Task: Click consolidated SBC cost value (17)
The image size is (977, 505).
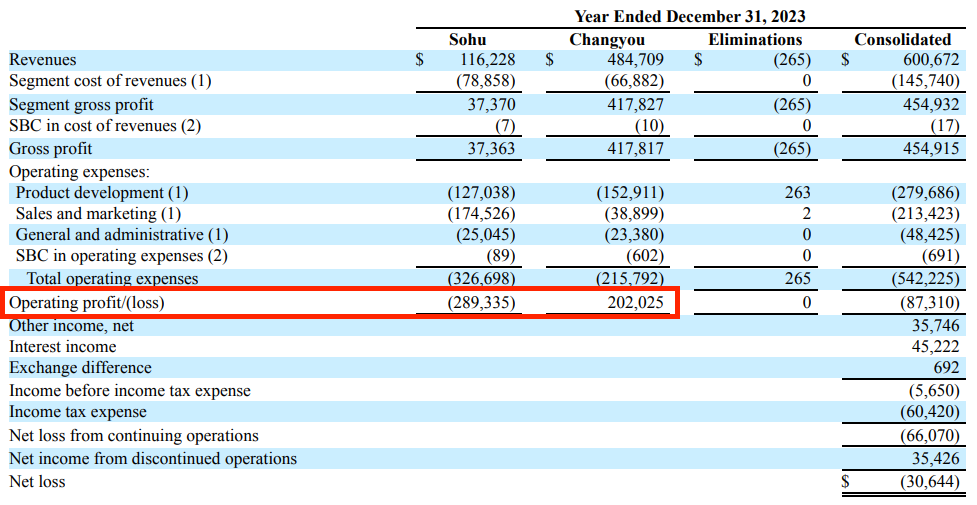Action: (x=945, y=126)
